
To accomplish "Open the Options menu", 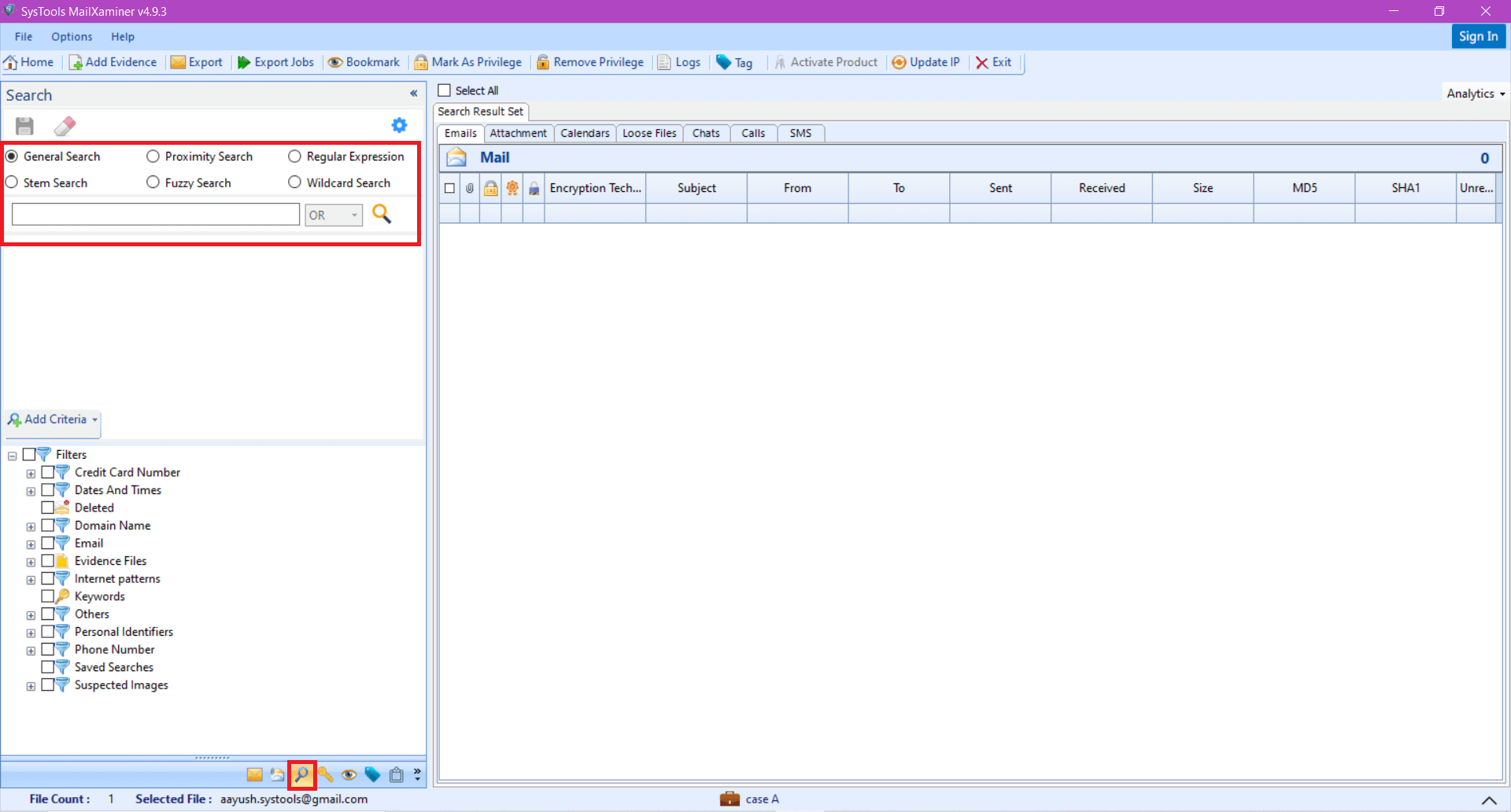I will click(x=72, y=37).
